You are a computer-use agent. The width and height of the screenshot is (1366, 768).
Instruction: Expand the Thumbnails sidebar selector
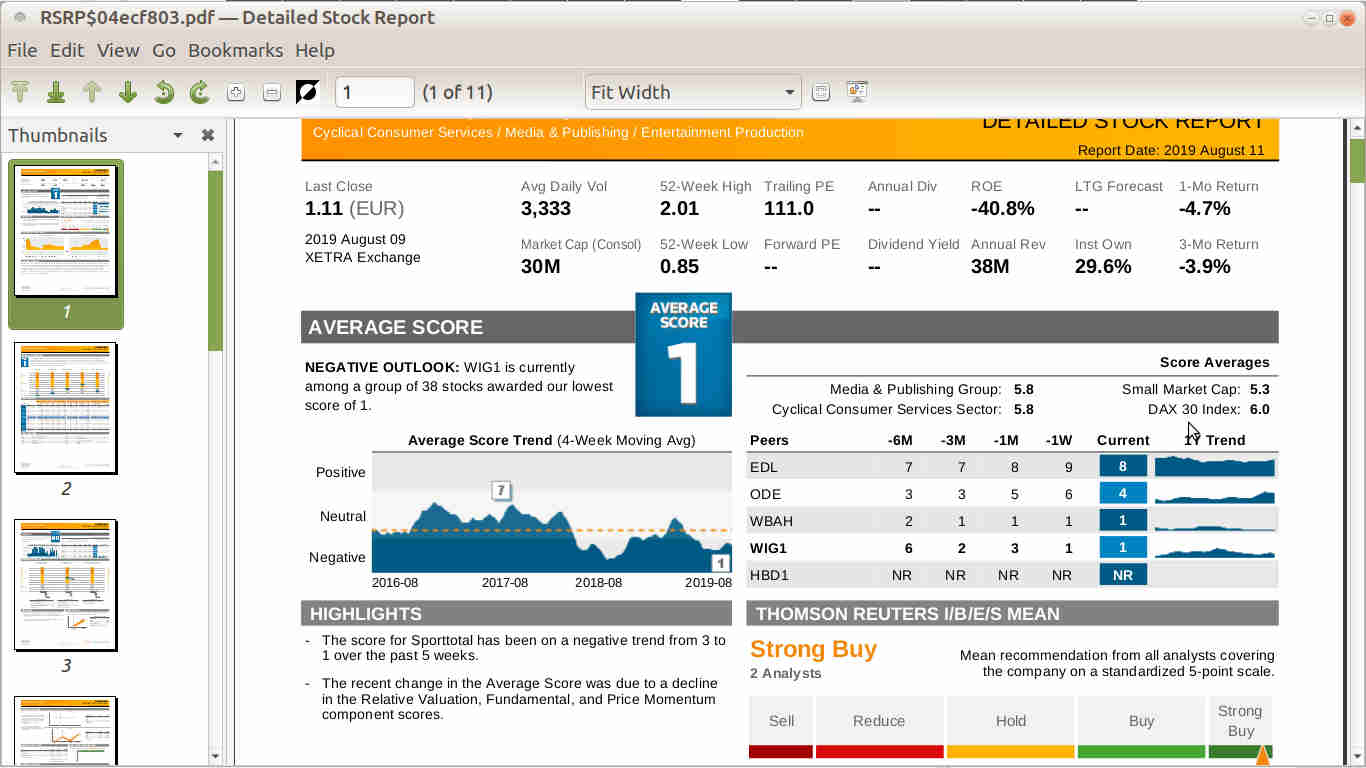point(178,136)
